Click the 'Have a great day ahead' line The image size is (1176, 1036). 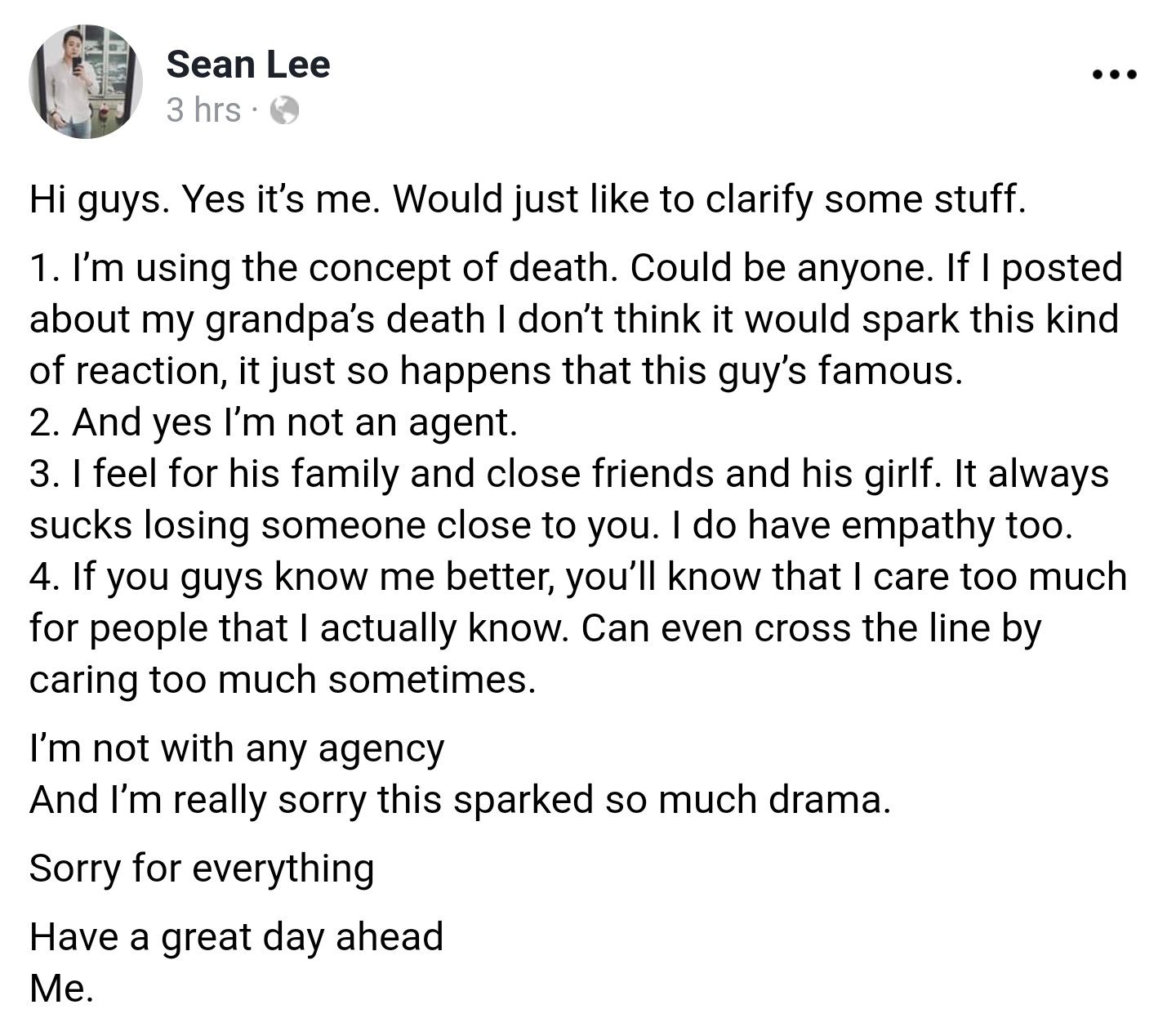pos(236,938)
